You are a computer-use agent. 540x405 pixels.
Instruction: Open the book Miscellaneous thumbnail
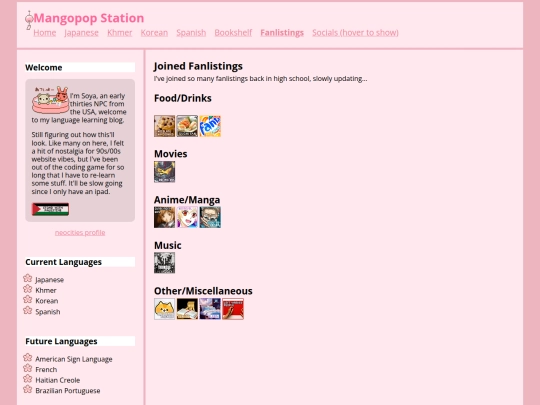pyautogui.click(x=187, y=309)
